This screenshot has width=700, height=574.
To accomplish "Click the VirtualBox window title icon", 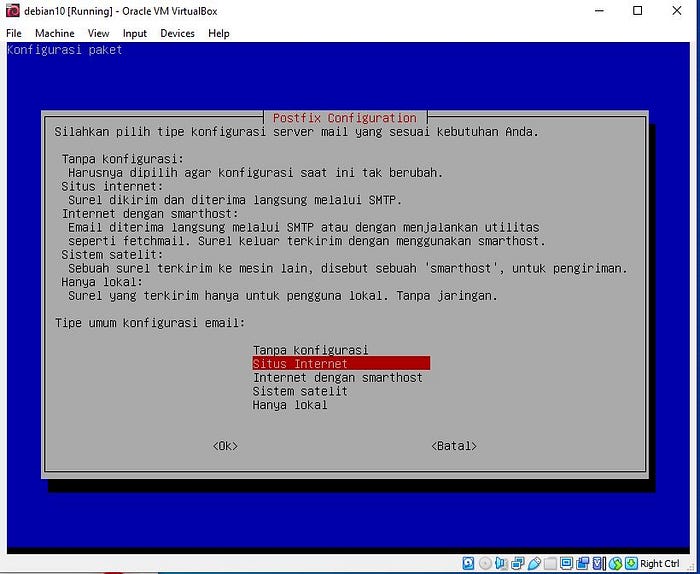I will (x=13, y=11).
